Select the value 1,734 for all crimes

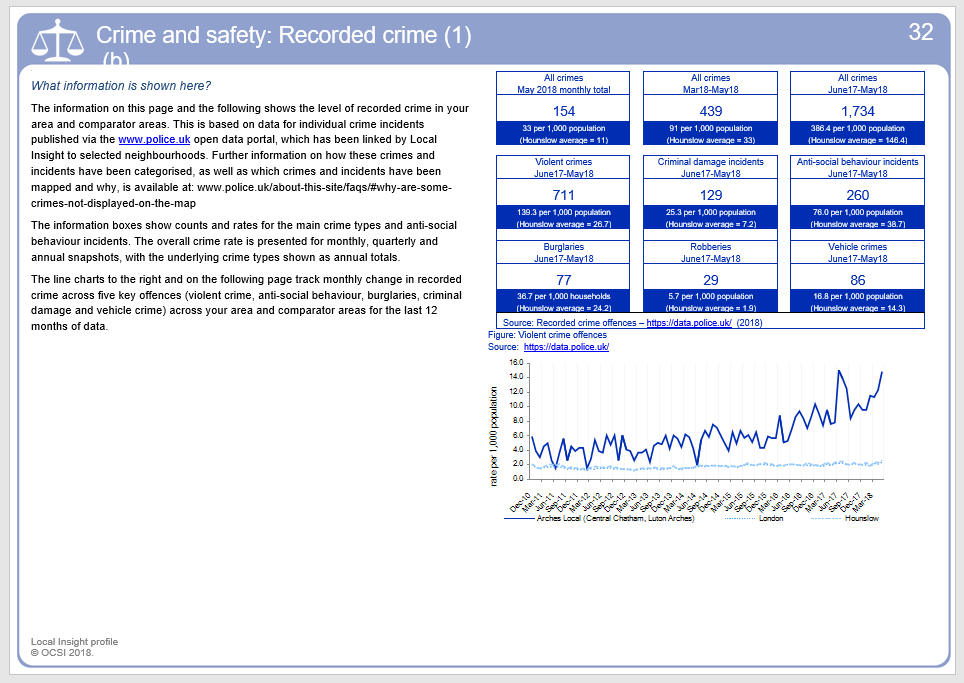coord(857,111)
